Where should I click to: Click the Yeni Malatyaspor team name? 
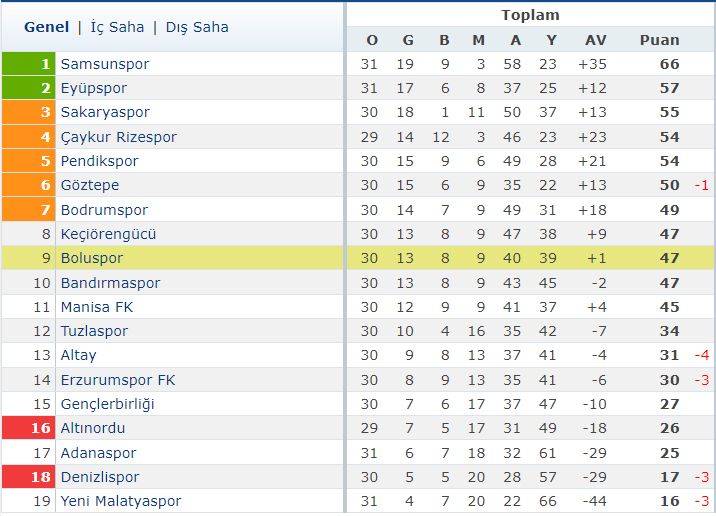[x=121, y=501]
